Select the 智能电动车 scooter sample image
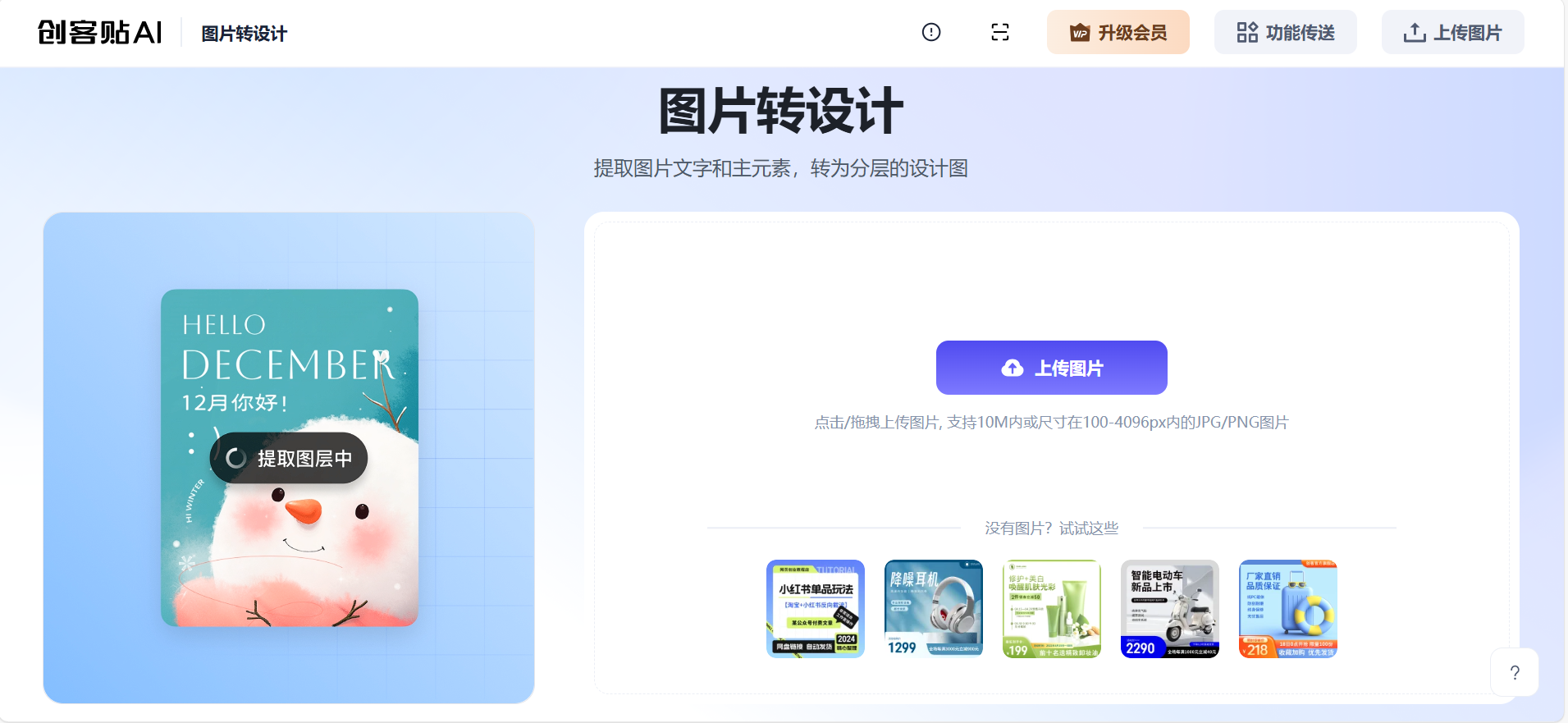Image resolution: width=1568 pixels, height=723 pixels. (x=1170, y=609)
